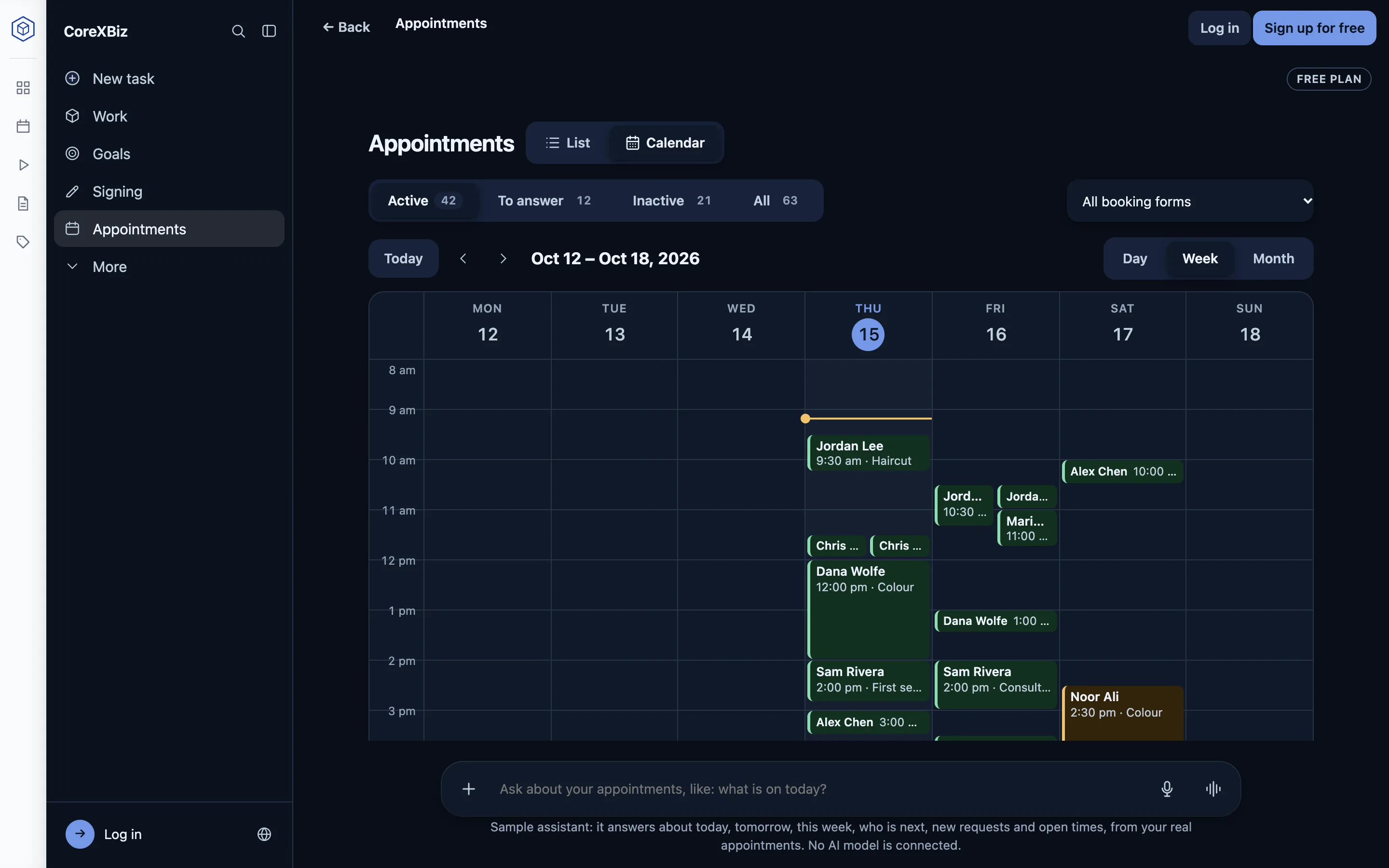Click the CoreXBiz hexagon logo icon

23,29
